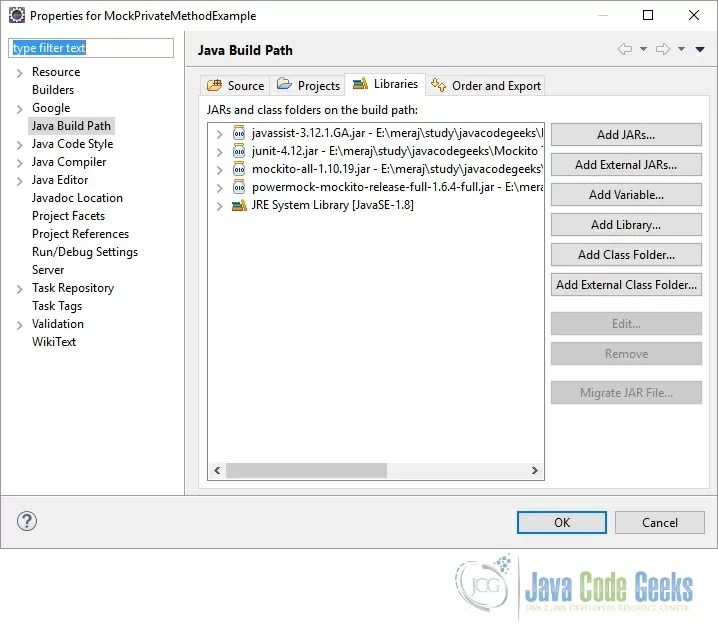Expand the Task Repository node
The image size is (718, 642).
pyautogui.click(x=19, y=289)
